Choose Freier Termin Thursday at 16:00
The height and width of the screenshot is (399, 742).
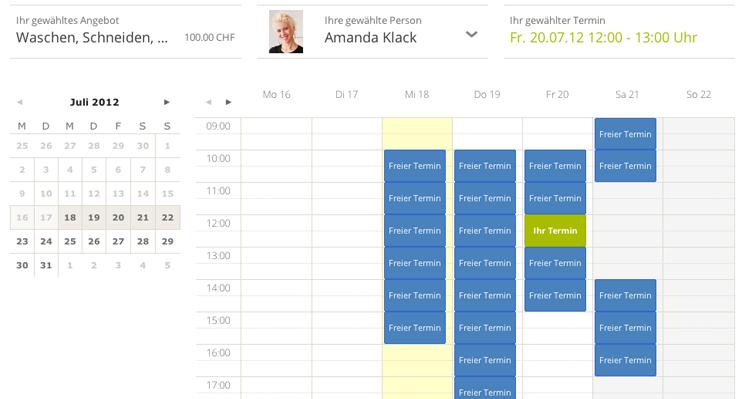485,360
